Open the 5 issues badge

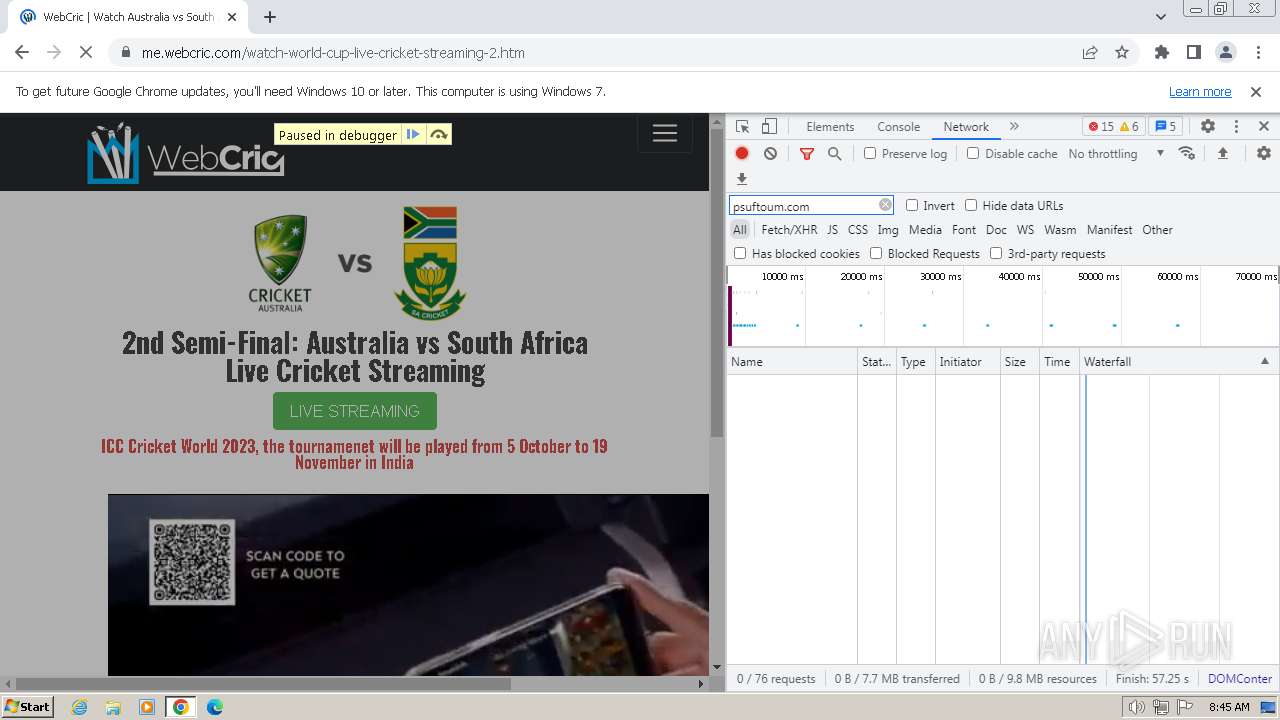click(1165, 127)
